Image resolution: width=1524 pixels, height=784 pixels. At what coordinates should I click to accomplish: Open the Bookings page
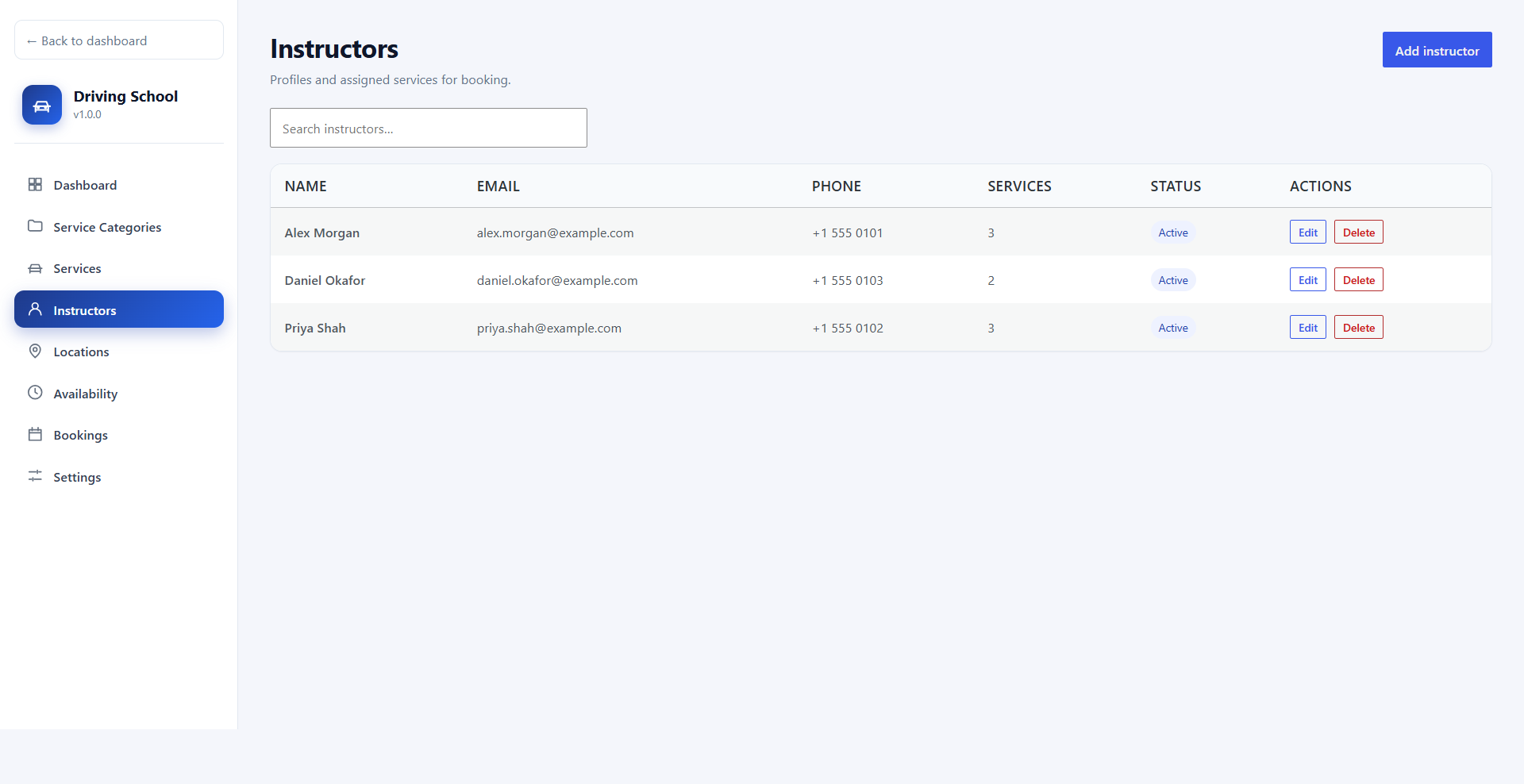(119, 435)
